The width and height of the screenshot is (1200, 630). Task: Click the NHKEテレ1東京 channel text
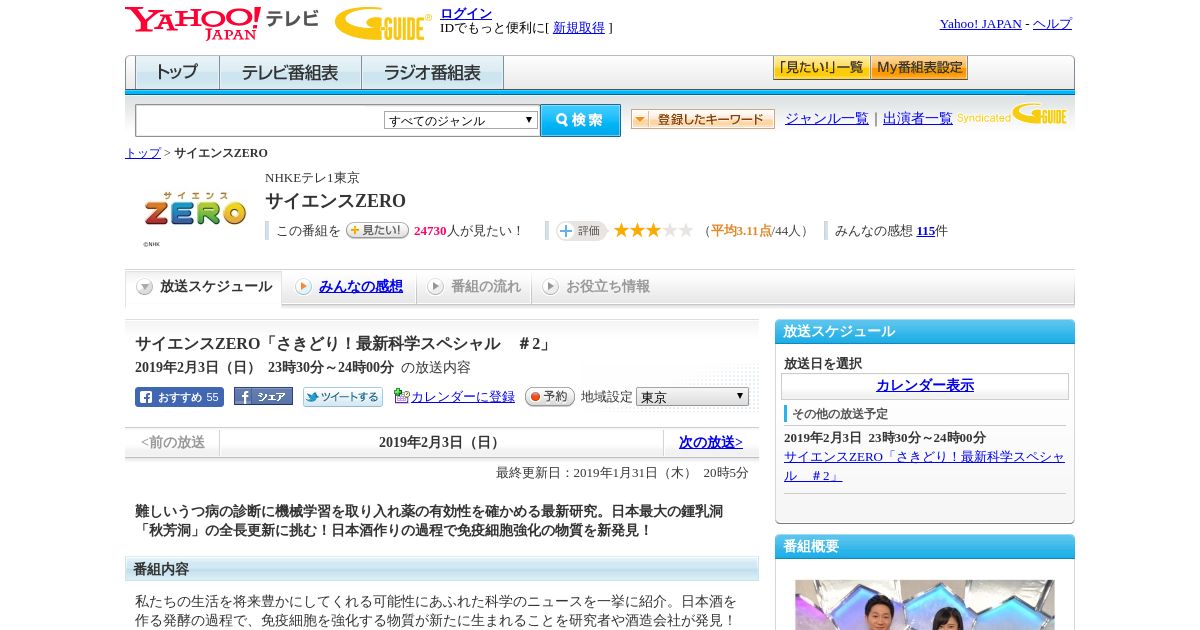(x=312, y=178)
